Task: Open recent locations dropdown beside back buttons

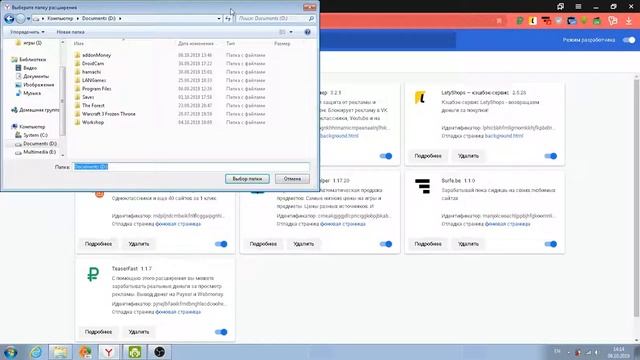Action: click(28, 19)
